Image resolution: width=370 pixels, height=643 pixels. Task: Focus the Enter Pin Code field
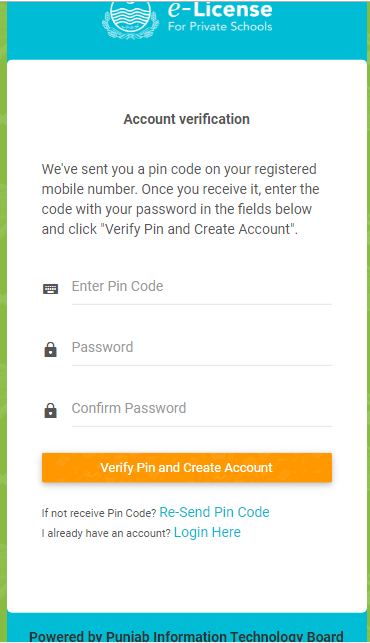click(x=202, y=286)
